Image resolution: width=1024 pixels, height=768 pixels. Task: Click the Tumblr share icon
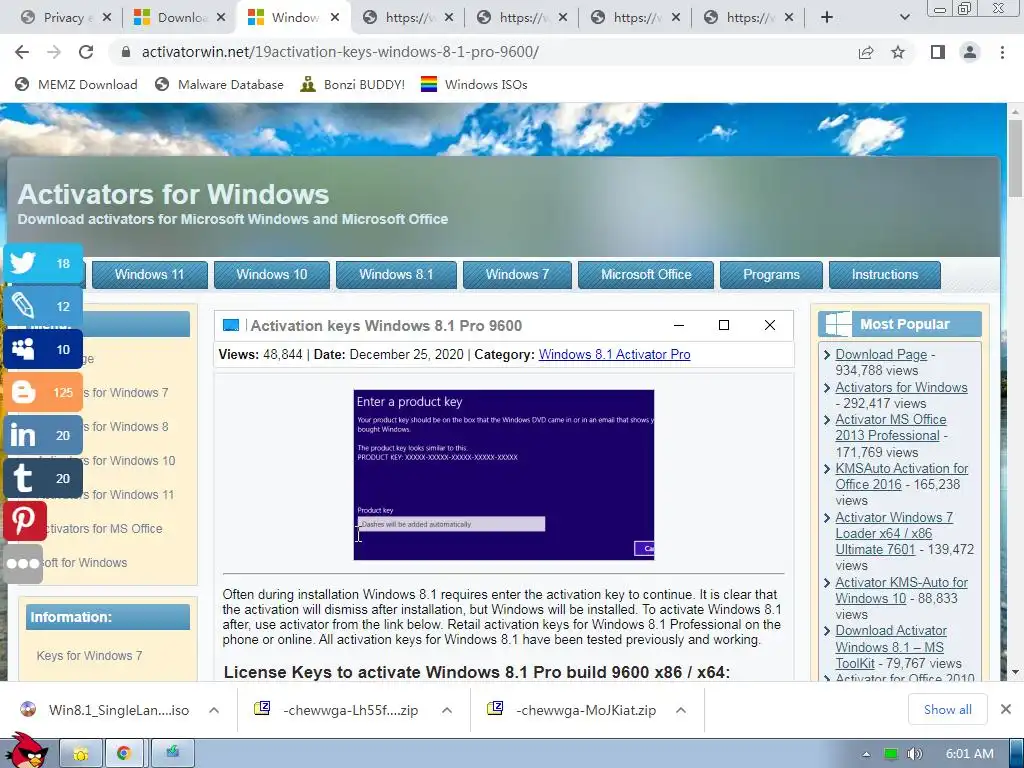click(43, 478)
